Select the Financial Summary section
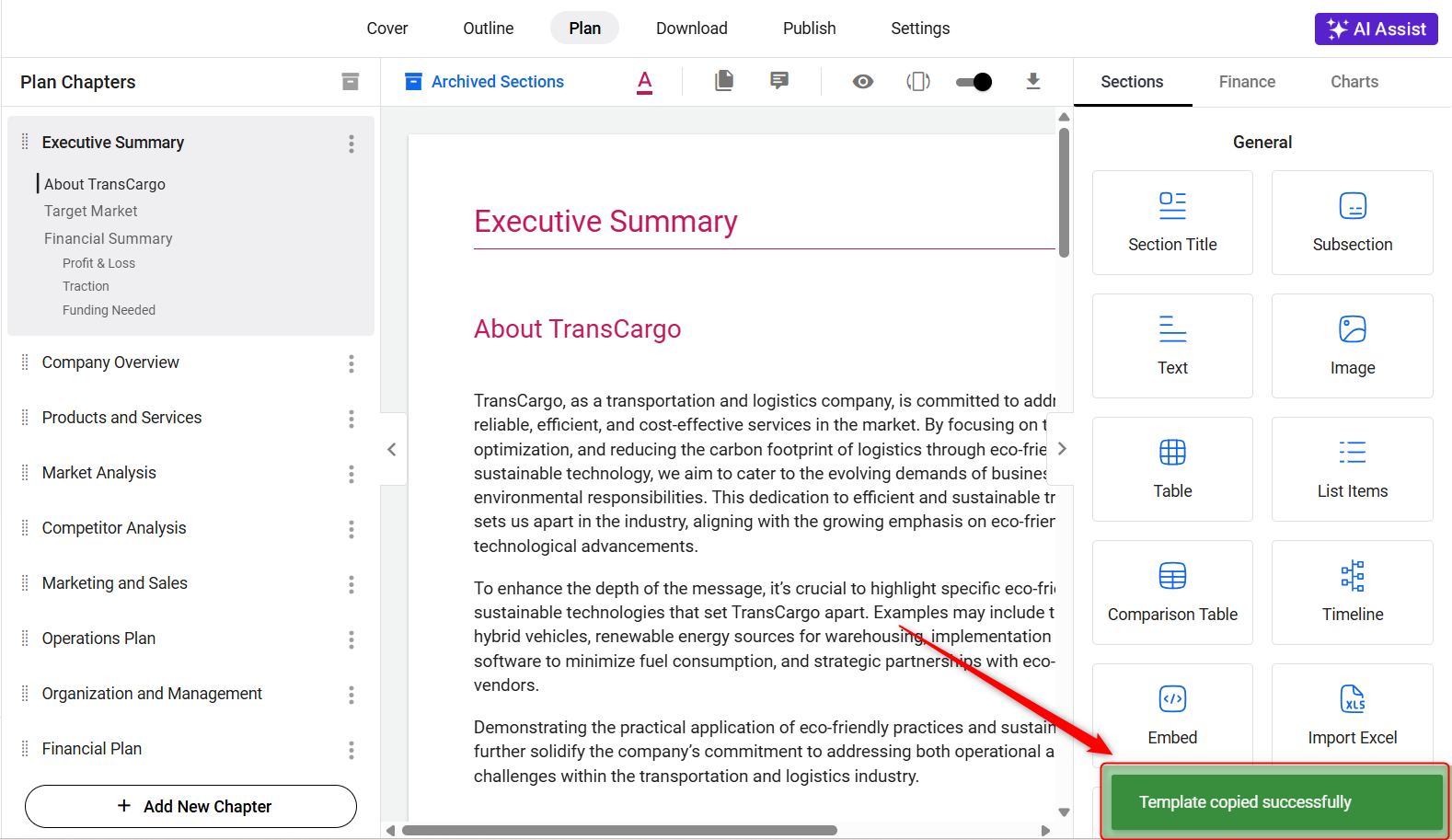This screenshot has height=840, width=1452. (109, 238)
